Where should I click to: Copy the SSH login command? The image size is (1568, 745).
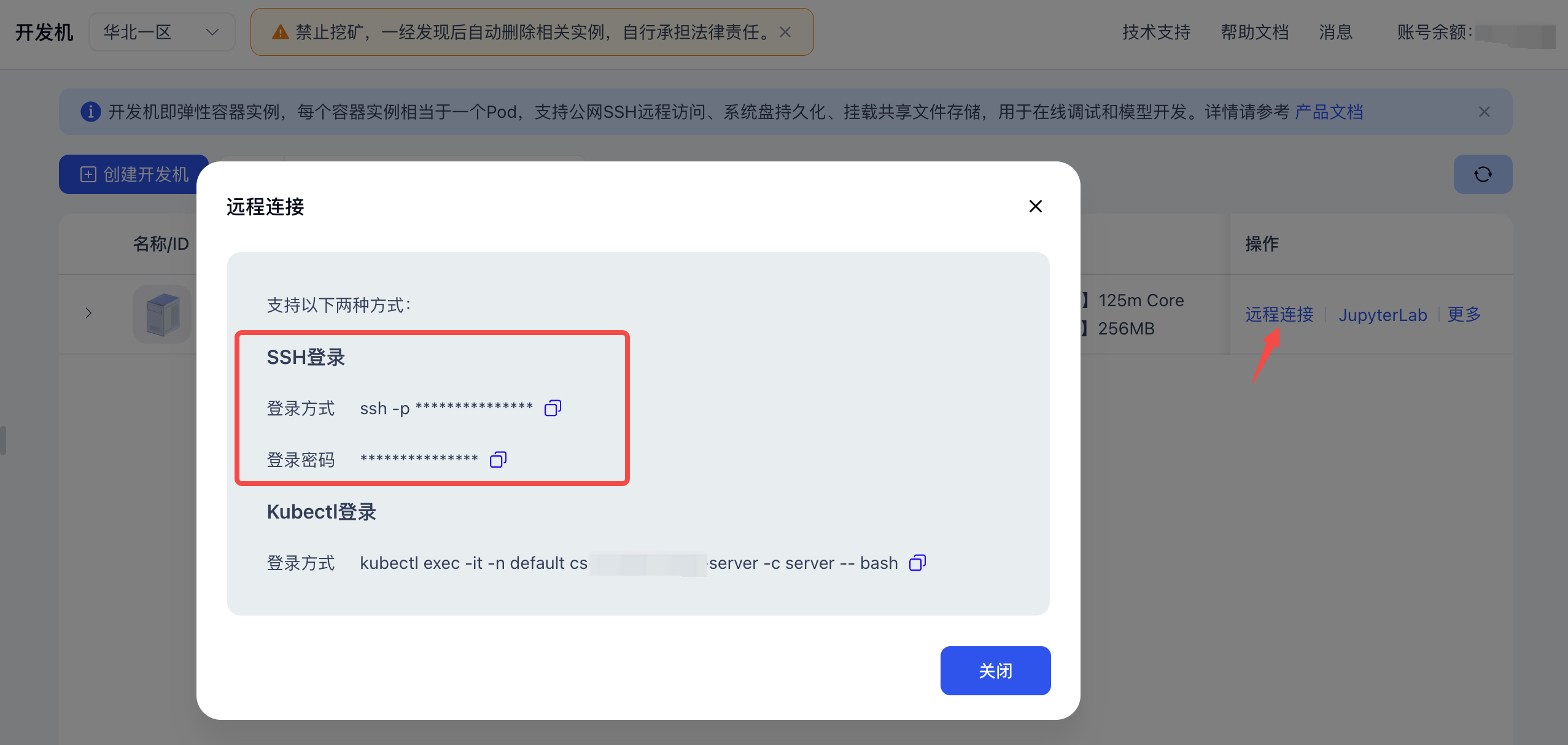551,407
